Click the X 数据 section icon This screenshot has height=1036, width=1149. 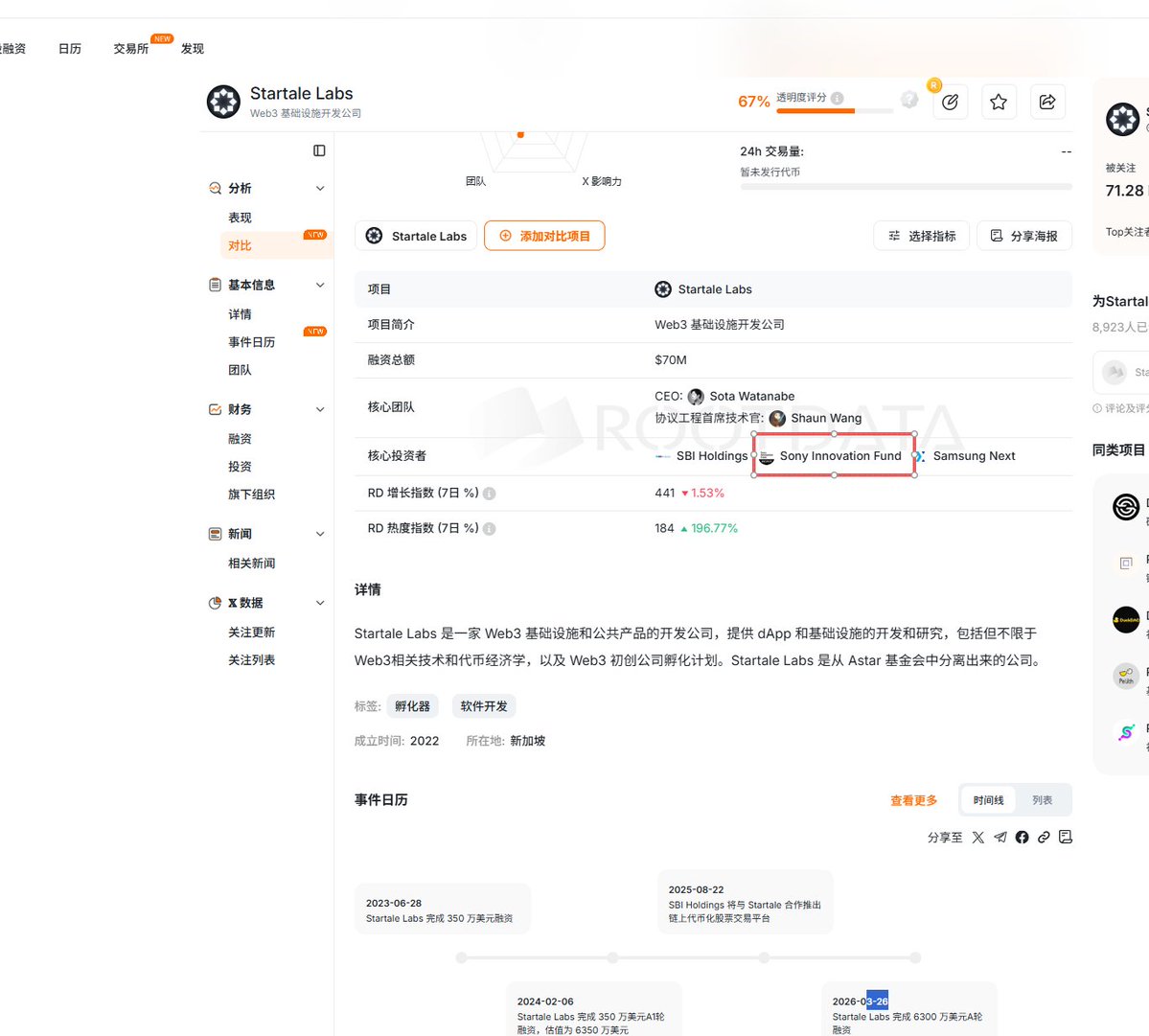215,603
